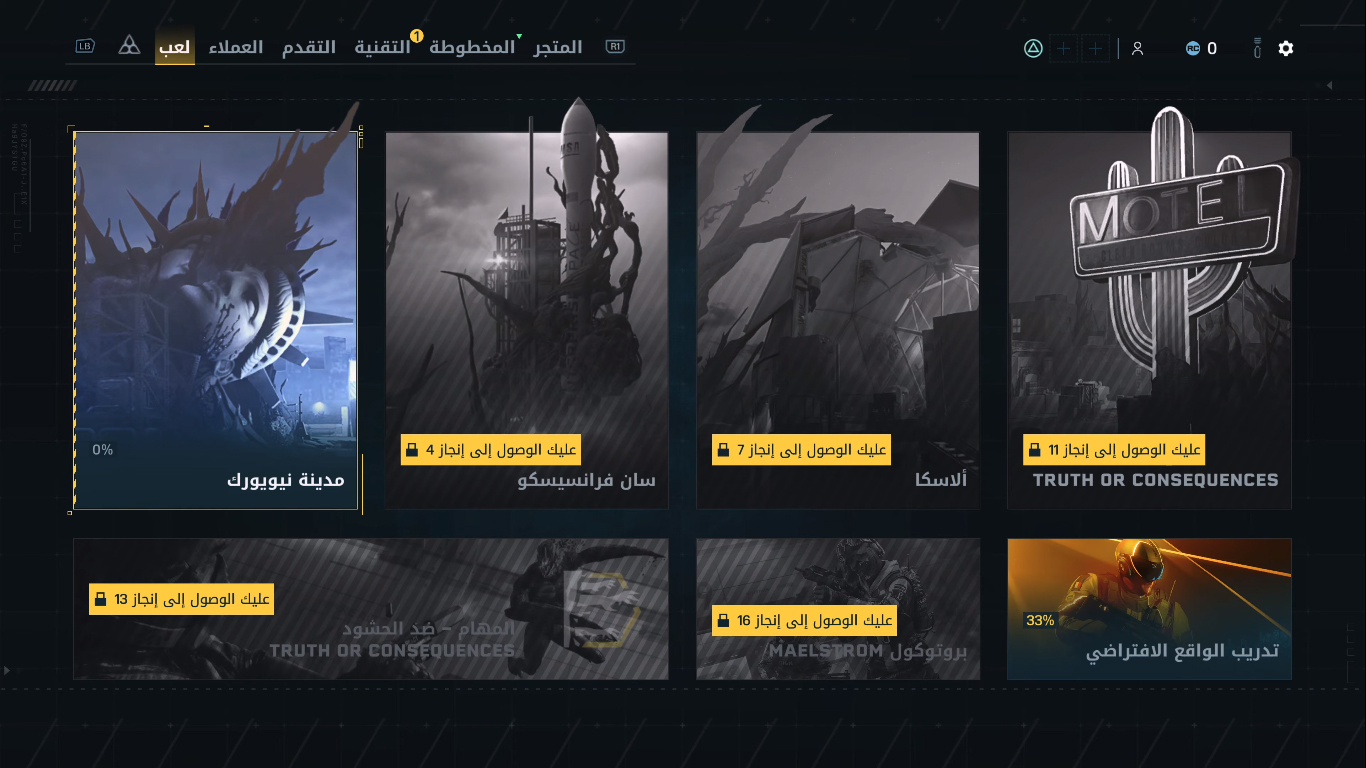
Task: Switch to the المتجر tab
Action: click(x=558, y=47)
